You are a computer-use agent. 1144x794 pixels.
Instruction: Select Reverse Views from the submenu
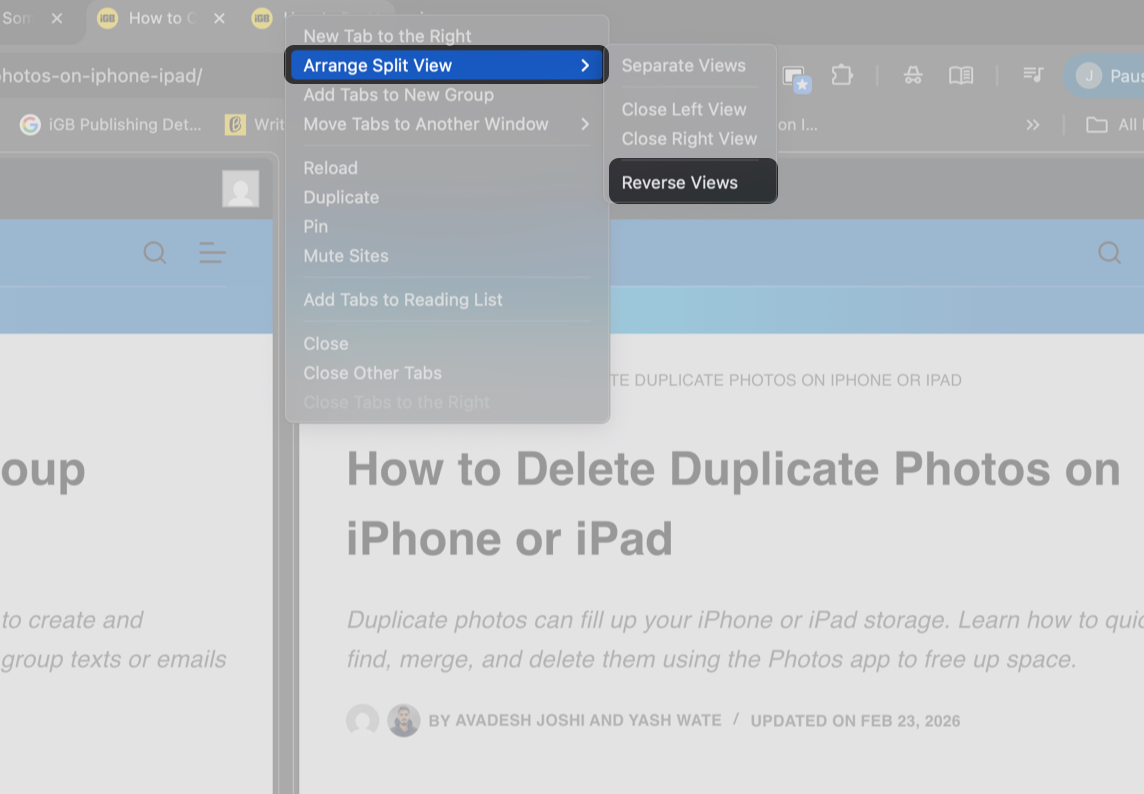[680, 181]
